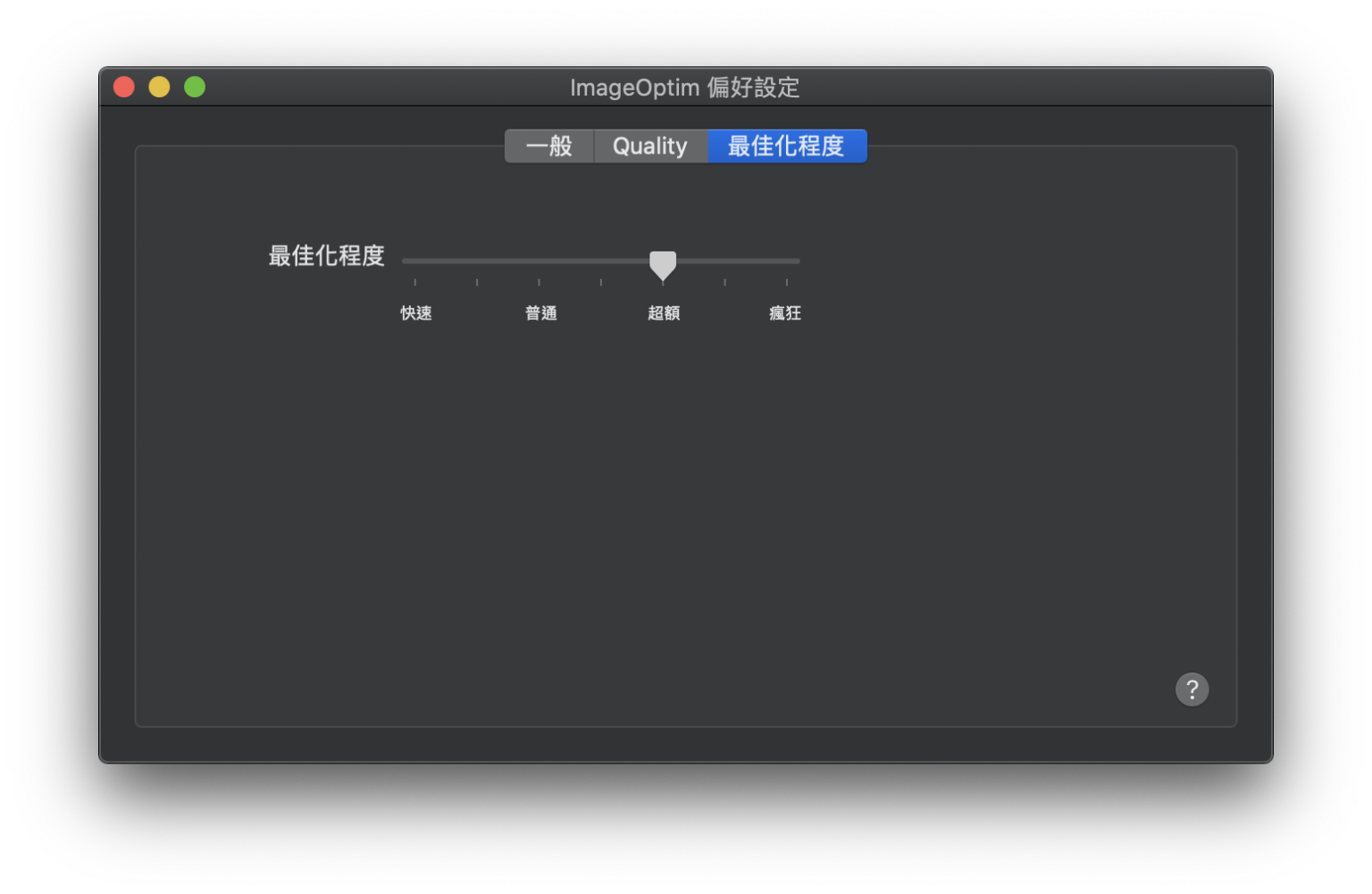The height and width of the screenshot is (894, 1372).
Task: Click the 超額 slider label
Action: (664, 313)
